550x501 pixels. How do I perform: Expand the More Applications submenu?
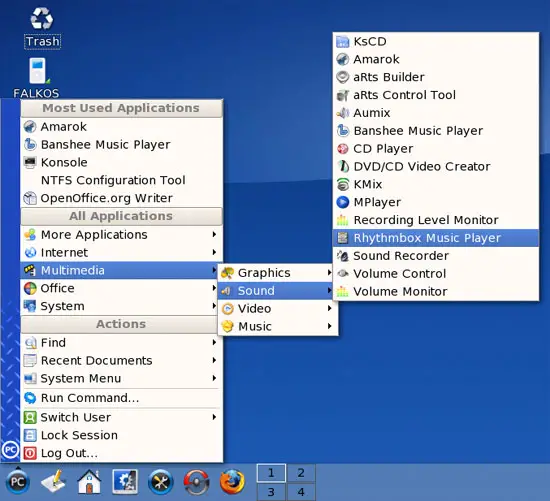pyautogui.click(x=121, y=234)
